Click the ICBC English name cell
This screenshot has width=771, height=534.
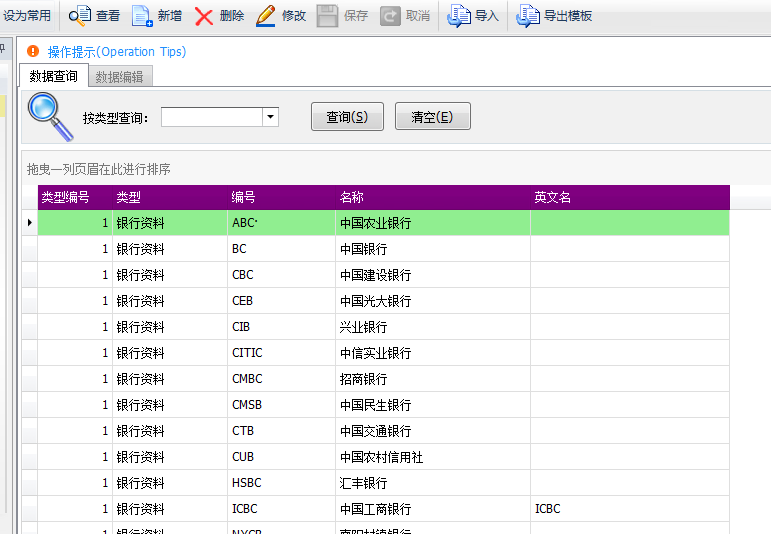click(630, 509)
